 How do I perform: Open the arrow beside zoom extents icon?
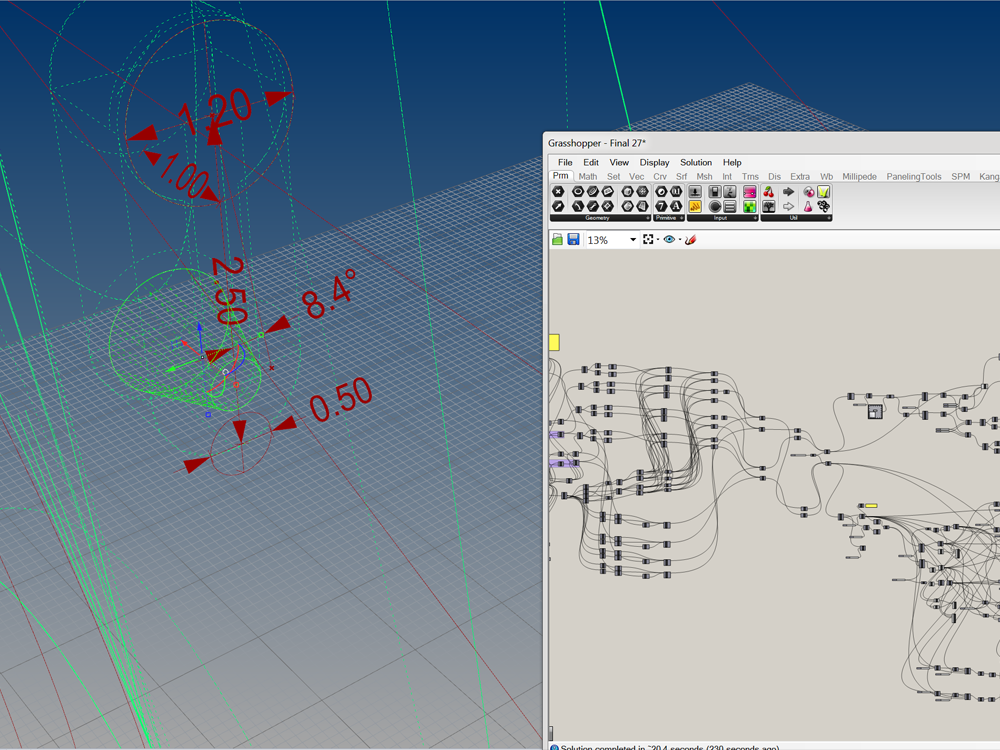658,240
